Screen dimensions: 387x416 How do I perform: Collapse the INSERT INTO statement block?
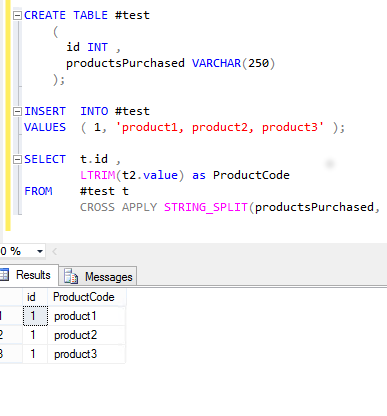point(17,111)
